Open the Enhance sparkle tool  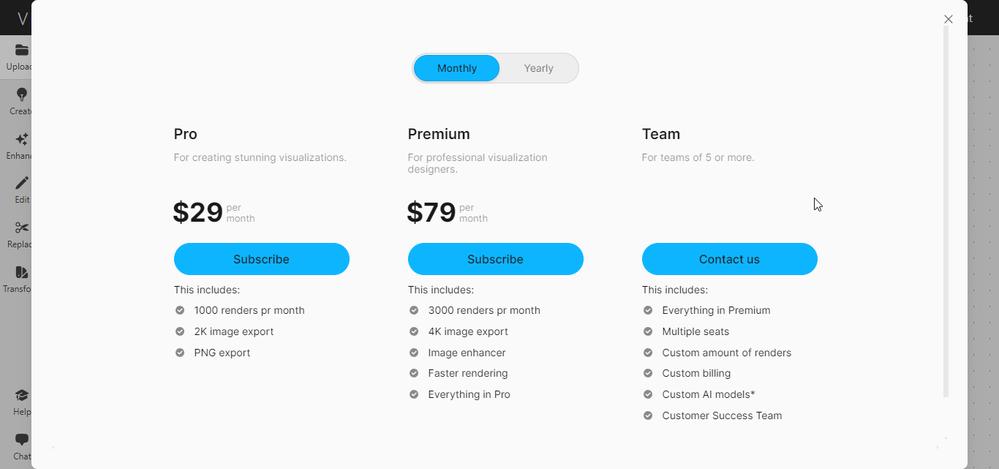point(21,140)
